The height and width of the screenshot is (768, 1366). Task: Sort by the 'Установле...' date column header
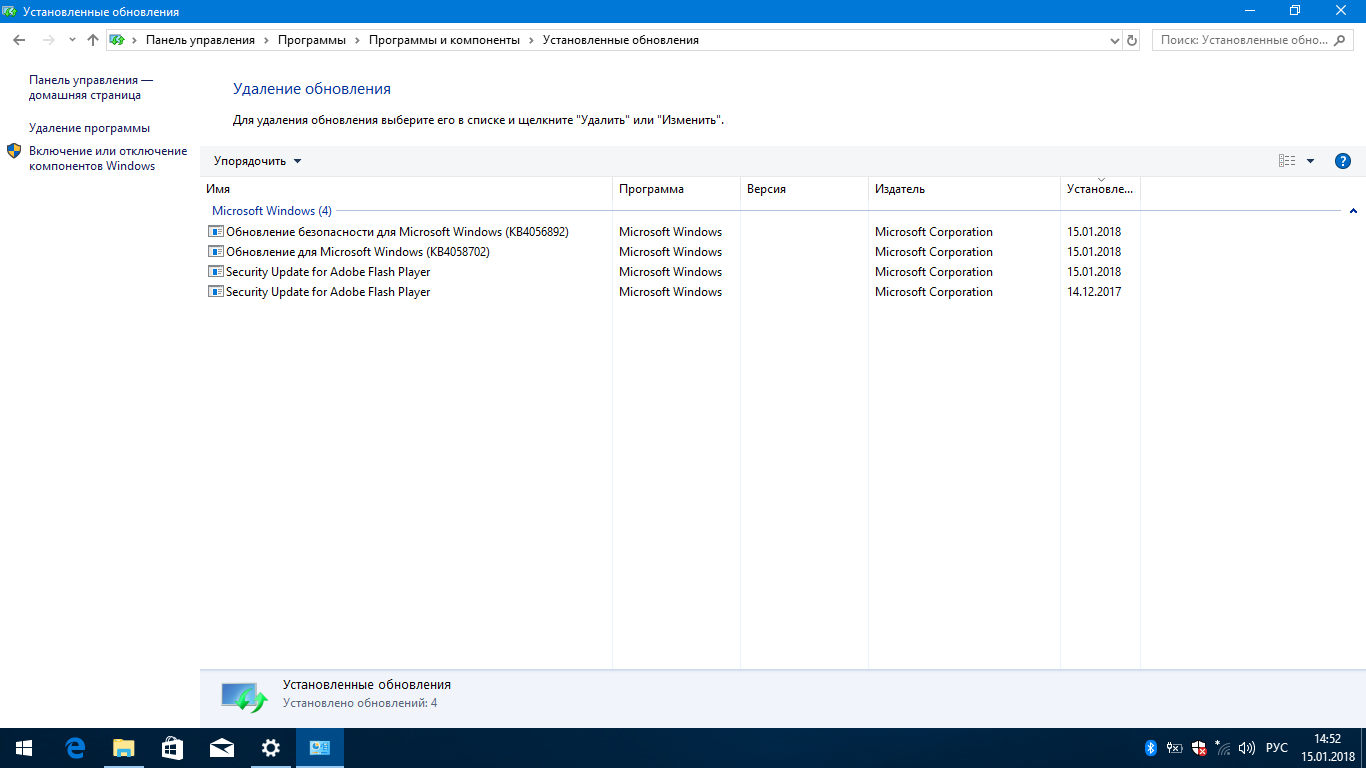pos(1100,189)
